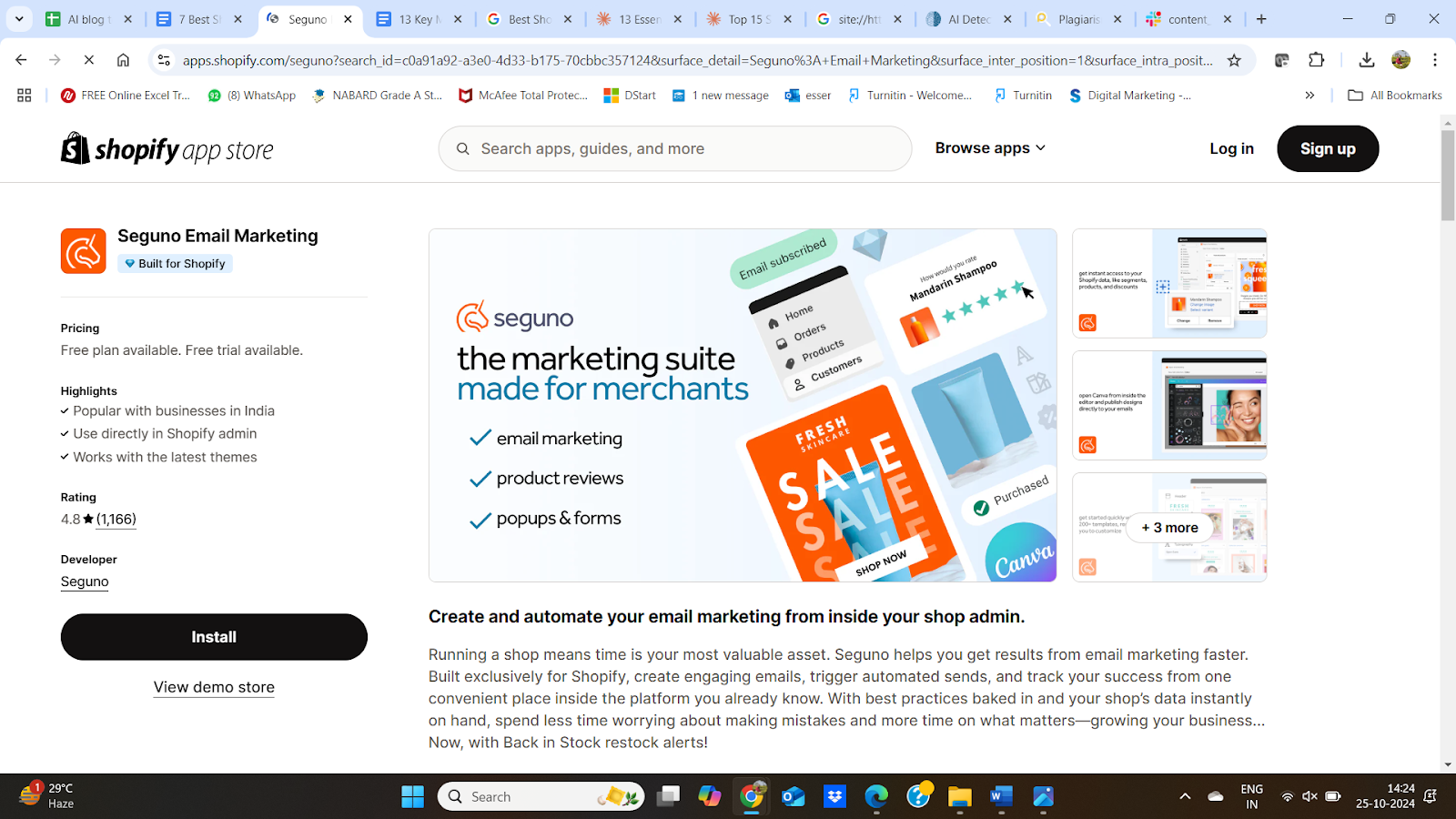Open the browser Downloads icon
The image size is (1456, 819).
[x=1366, y=60]
